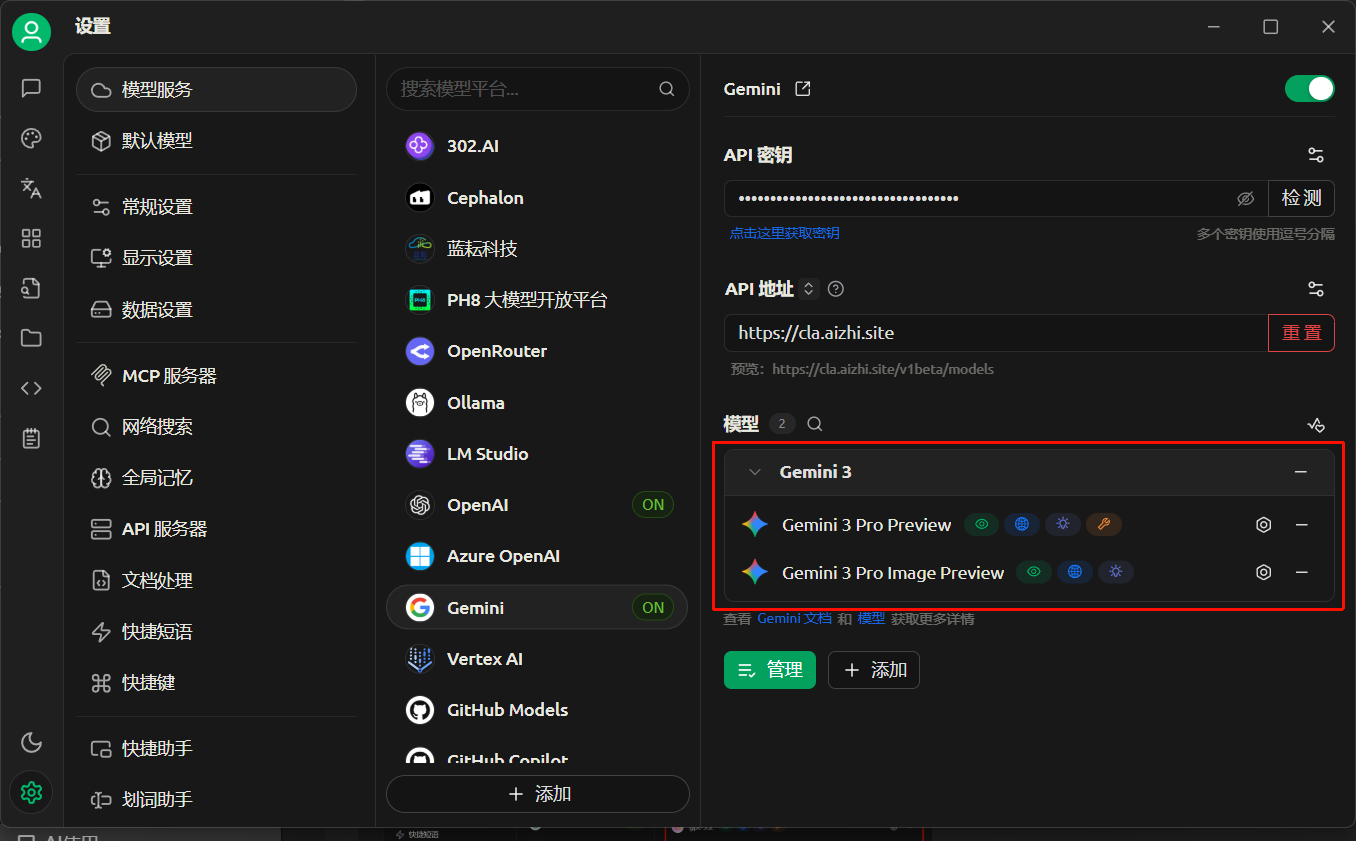Click web globe tag on Gemini 3 Pro Preview
Screen dimensions: 1356x841
tap(1022, 524)
